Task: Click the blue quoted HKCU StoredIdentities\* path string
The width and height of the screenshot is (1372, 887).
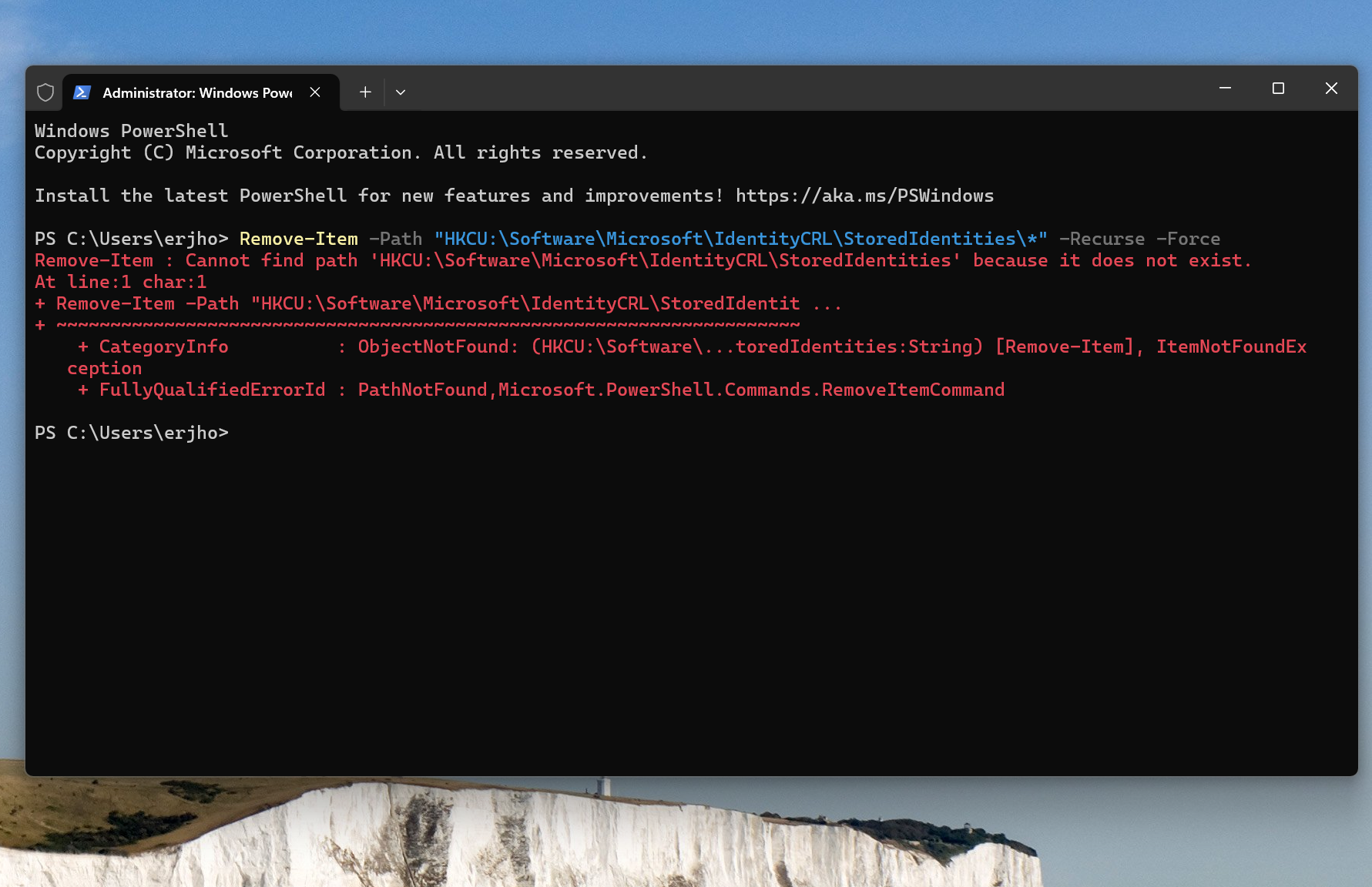Action: pyautogui.click(x=740, y=239)
